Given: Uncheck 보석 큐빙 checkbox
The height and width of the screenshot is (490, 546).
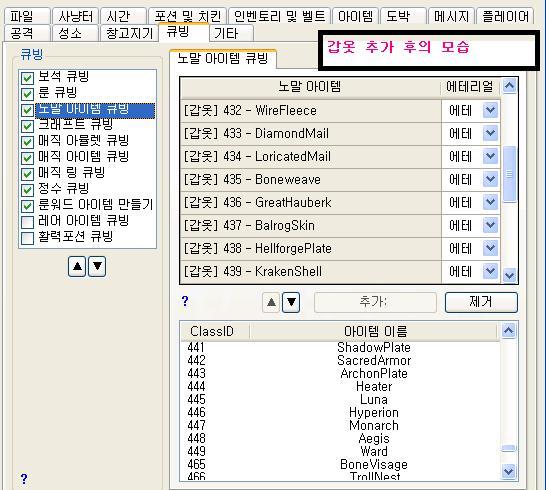Looking at the screenshot, I should click(x=27, y=78).
